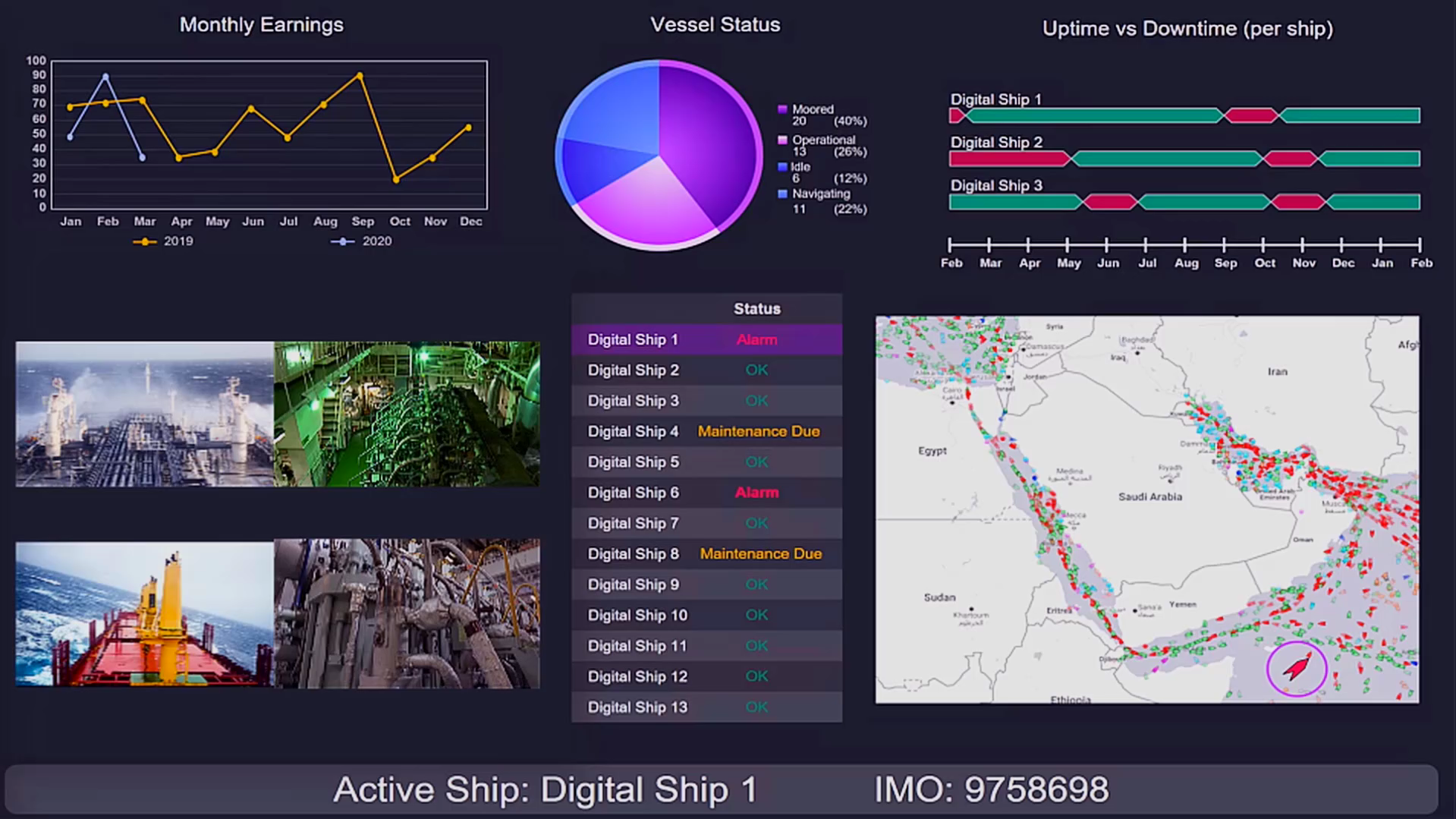The image size is (1456, 819).
Task: Click the Vessel Status chart title
Action: tap(715, 25)
